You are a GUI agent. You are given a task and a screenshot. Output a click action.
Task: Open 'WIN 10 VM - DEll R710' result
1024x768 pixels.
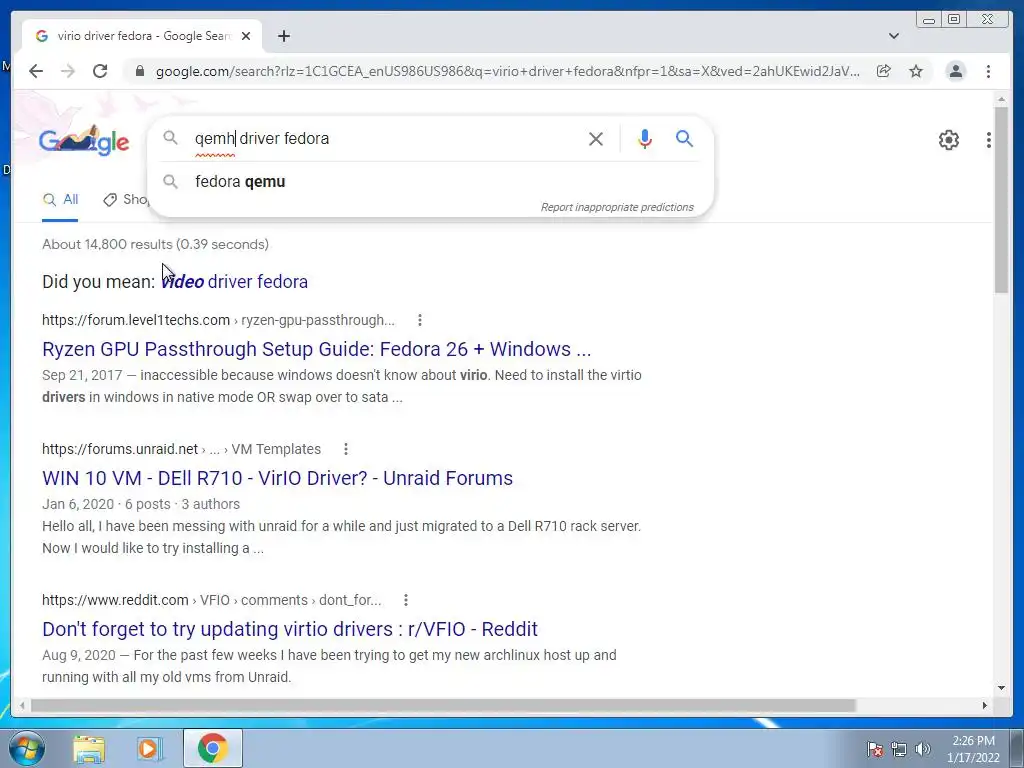278,478
